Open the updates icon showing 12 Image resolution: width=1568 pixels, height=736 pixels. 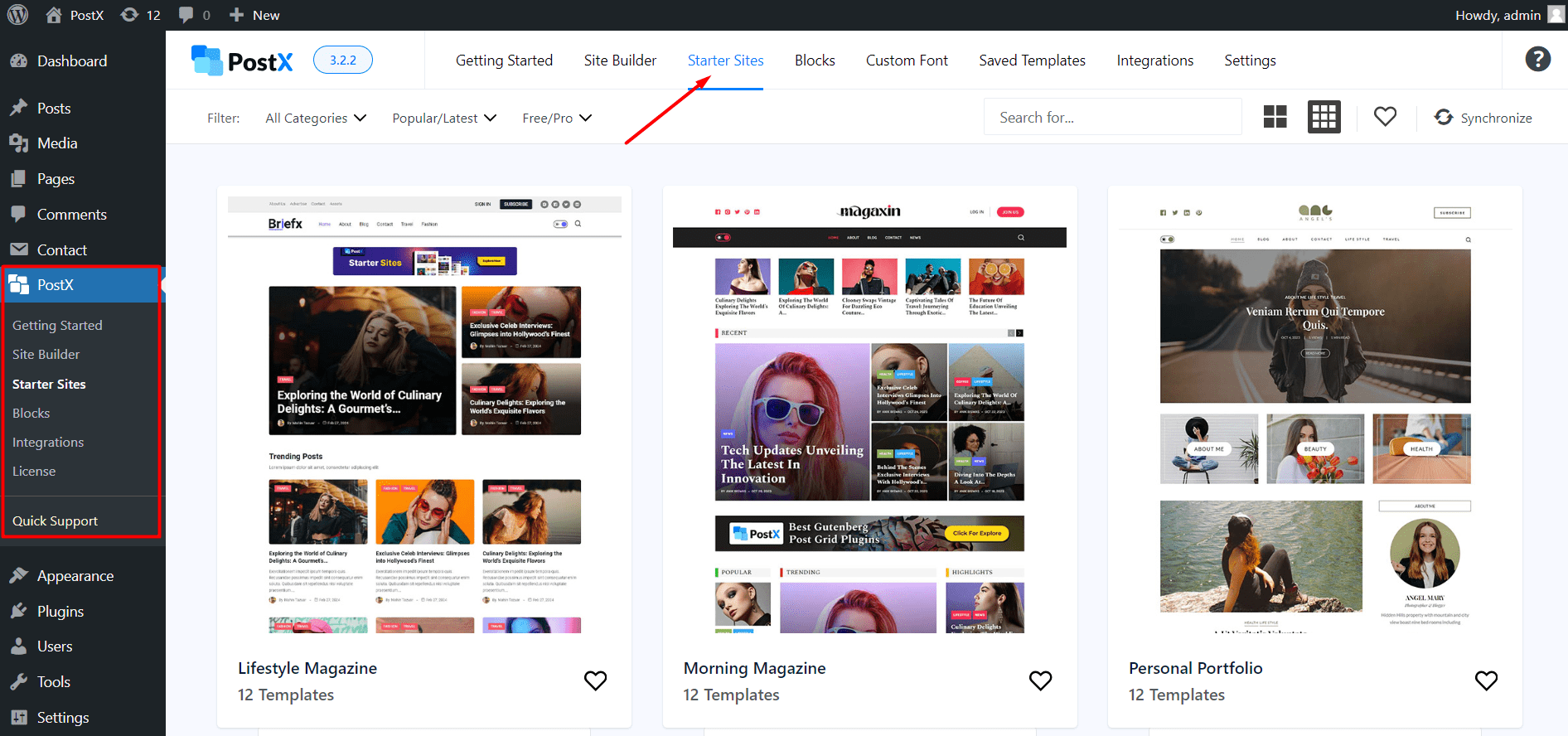point(141,15)
